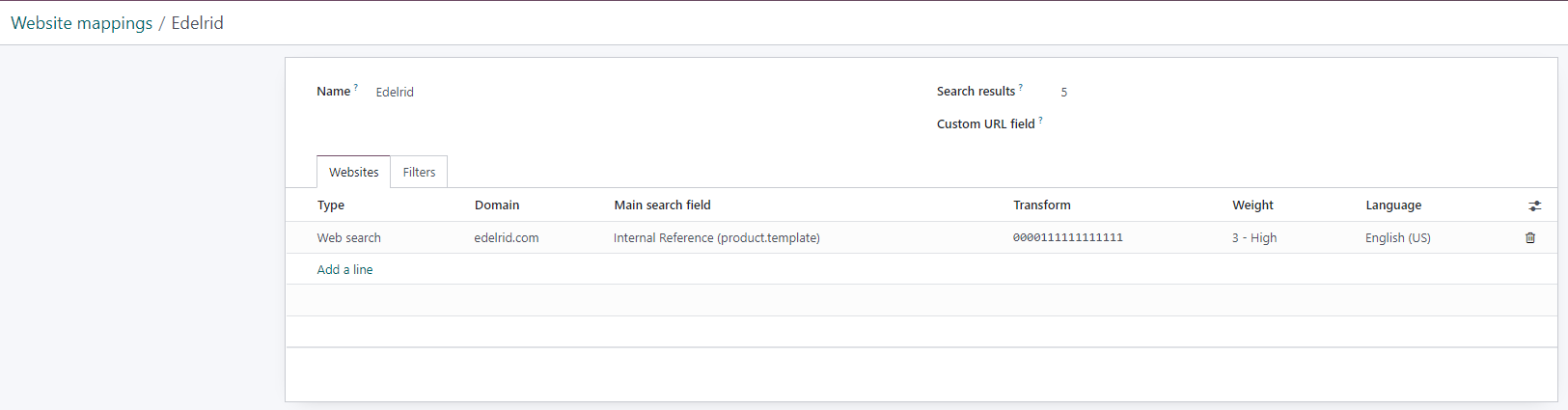Image resolution: width=1568 pixels, height=410 pixels.
Task: Edit the Name field value Edelrid
Action: click(637, 92)
